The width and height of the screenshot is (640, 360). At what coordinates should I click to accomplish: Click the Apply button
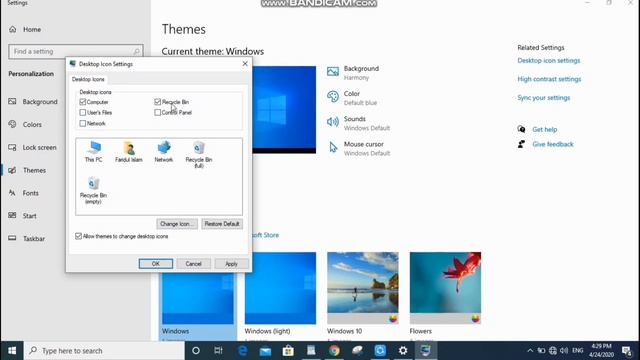[231, 264]
